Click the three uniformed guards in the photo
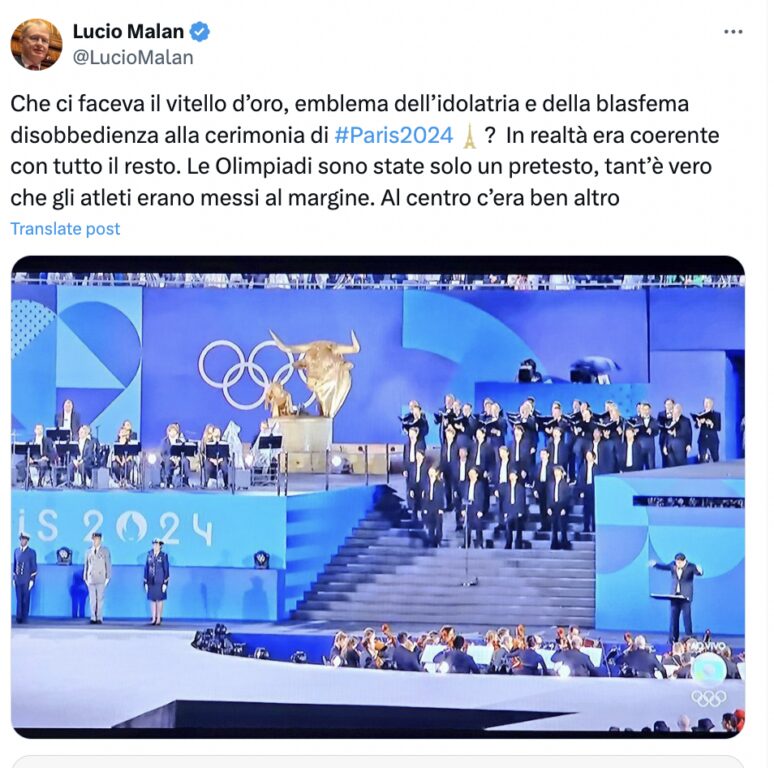The width and height of the screenshot is (774, 768). click(91, 578)
